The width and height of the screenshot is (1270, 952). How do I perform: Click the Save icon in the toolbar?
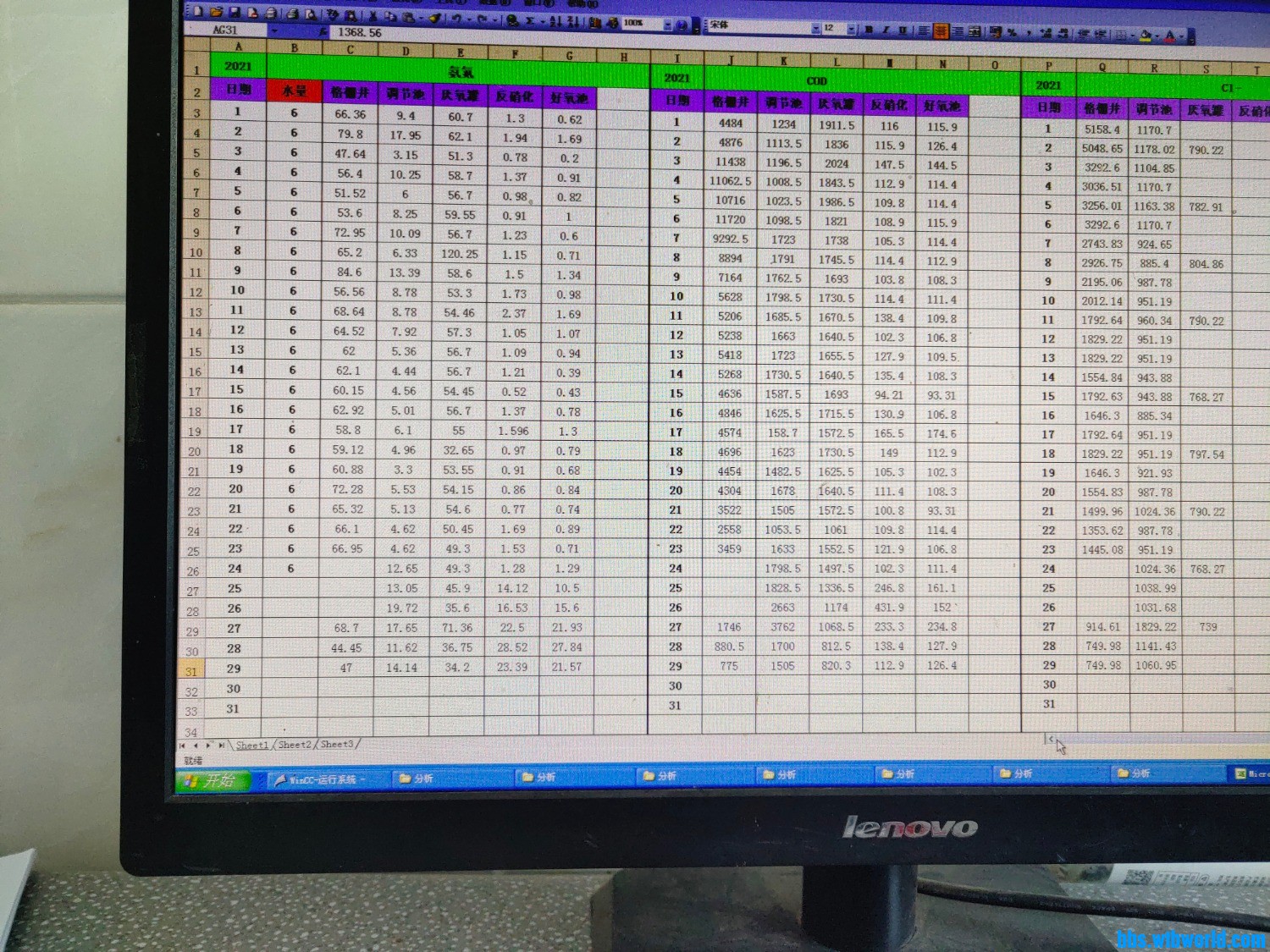(x=234, y=13)
